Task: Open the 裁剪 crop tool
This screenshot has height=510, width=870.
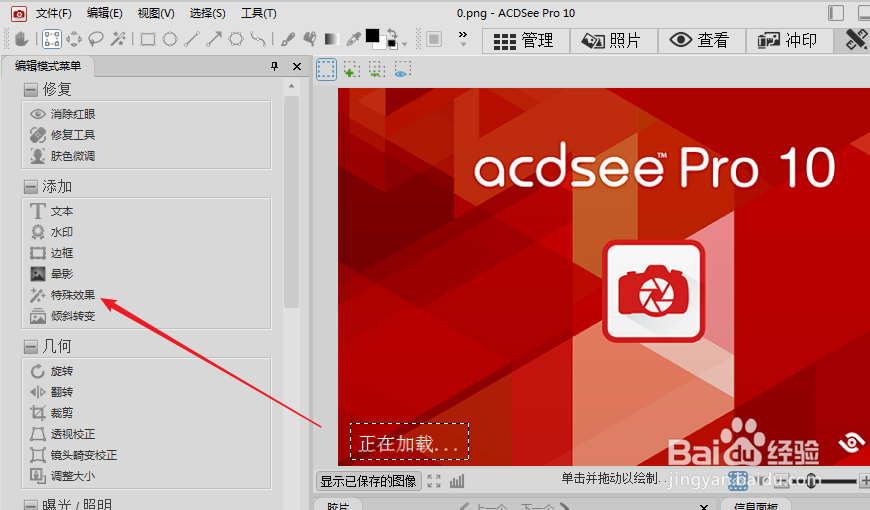Action: pos(52,413)
